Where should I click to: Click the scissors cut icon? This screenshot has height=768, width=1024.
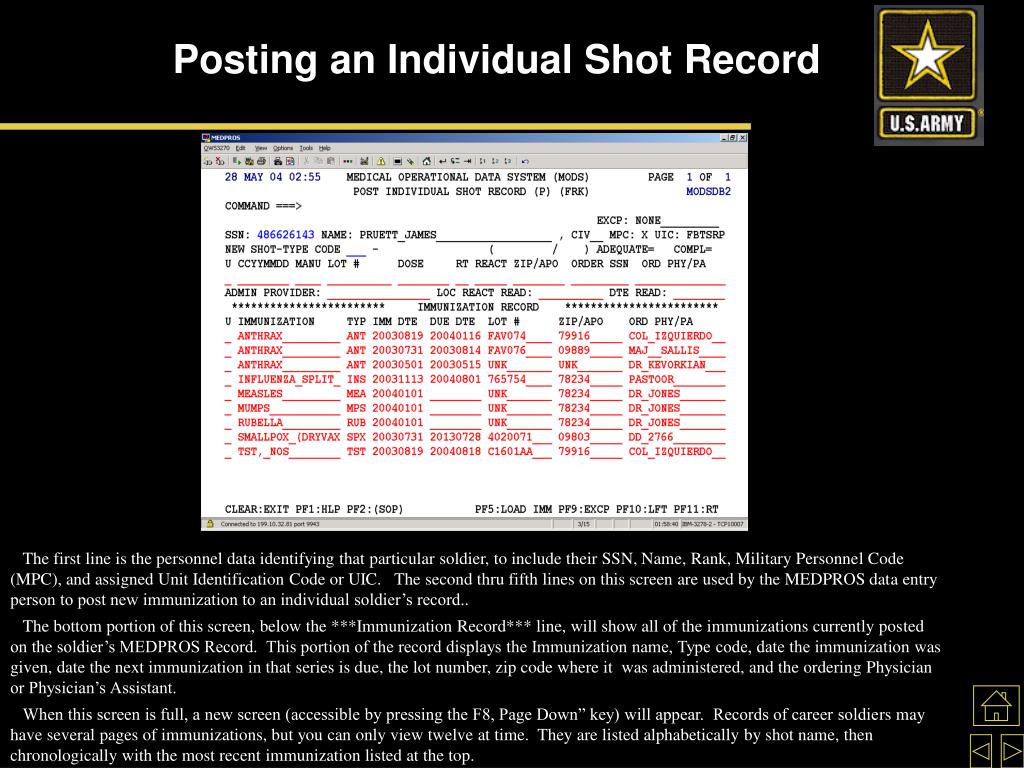click(x=306, y=161)
